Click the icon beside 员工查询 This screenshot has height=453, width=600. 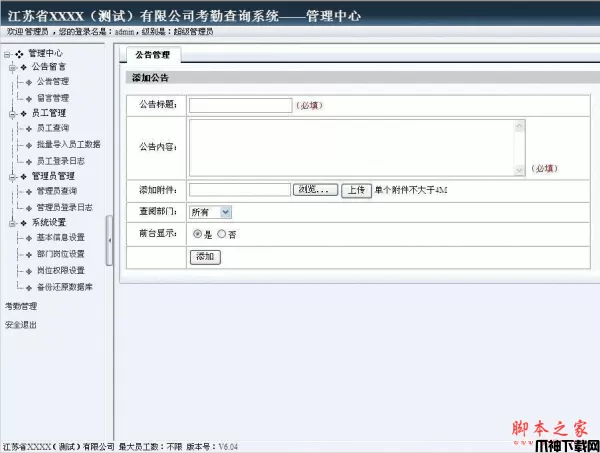pyautogui.click(x=29, y=129)
